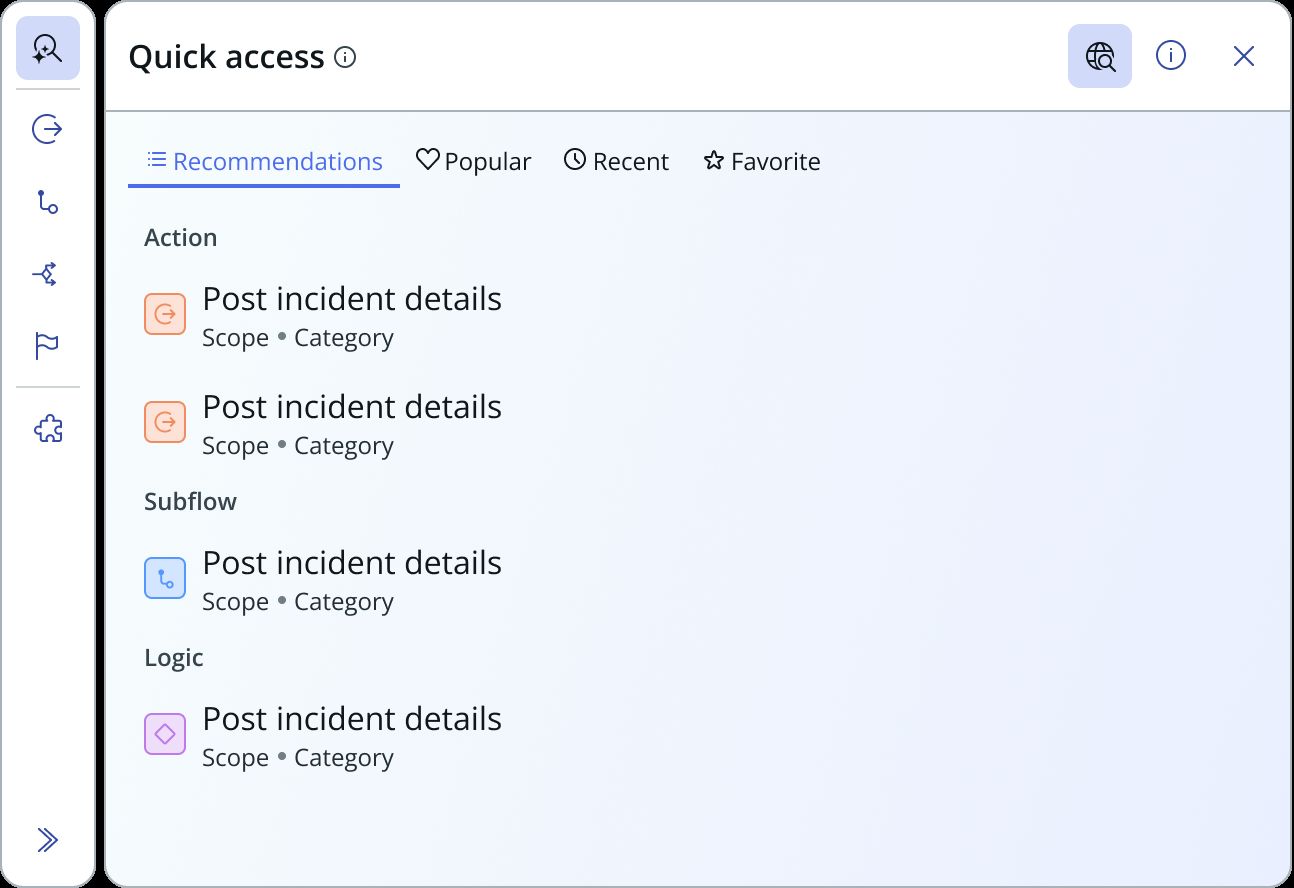Click the circled info button in the header
Image resolution: width=1294 pixels, height=888 pixels.
(x=1171, y=56)
